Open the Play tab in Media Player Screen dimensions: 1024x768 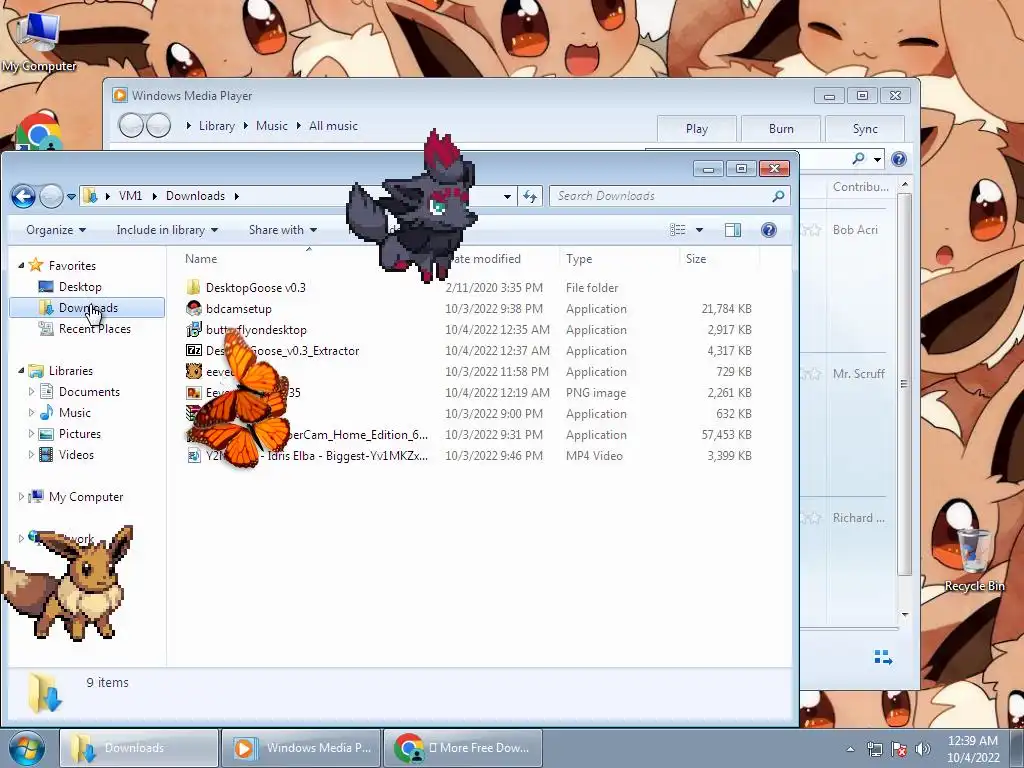(697, 129)
